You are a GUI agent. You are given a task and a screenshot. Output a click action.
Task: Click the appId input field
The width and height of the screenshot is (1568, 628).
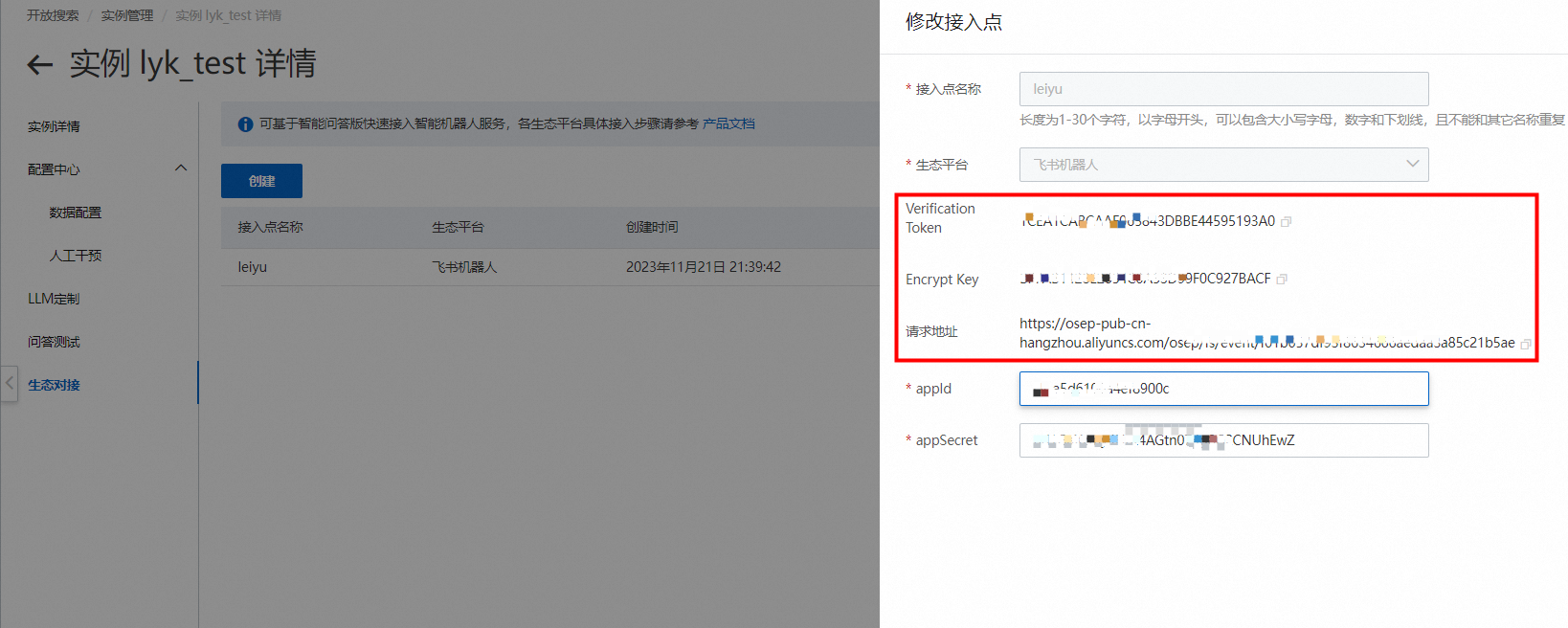(x=1223, y=389)
